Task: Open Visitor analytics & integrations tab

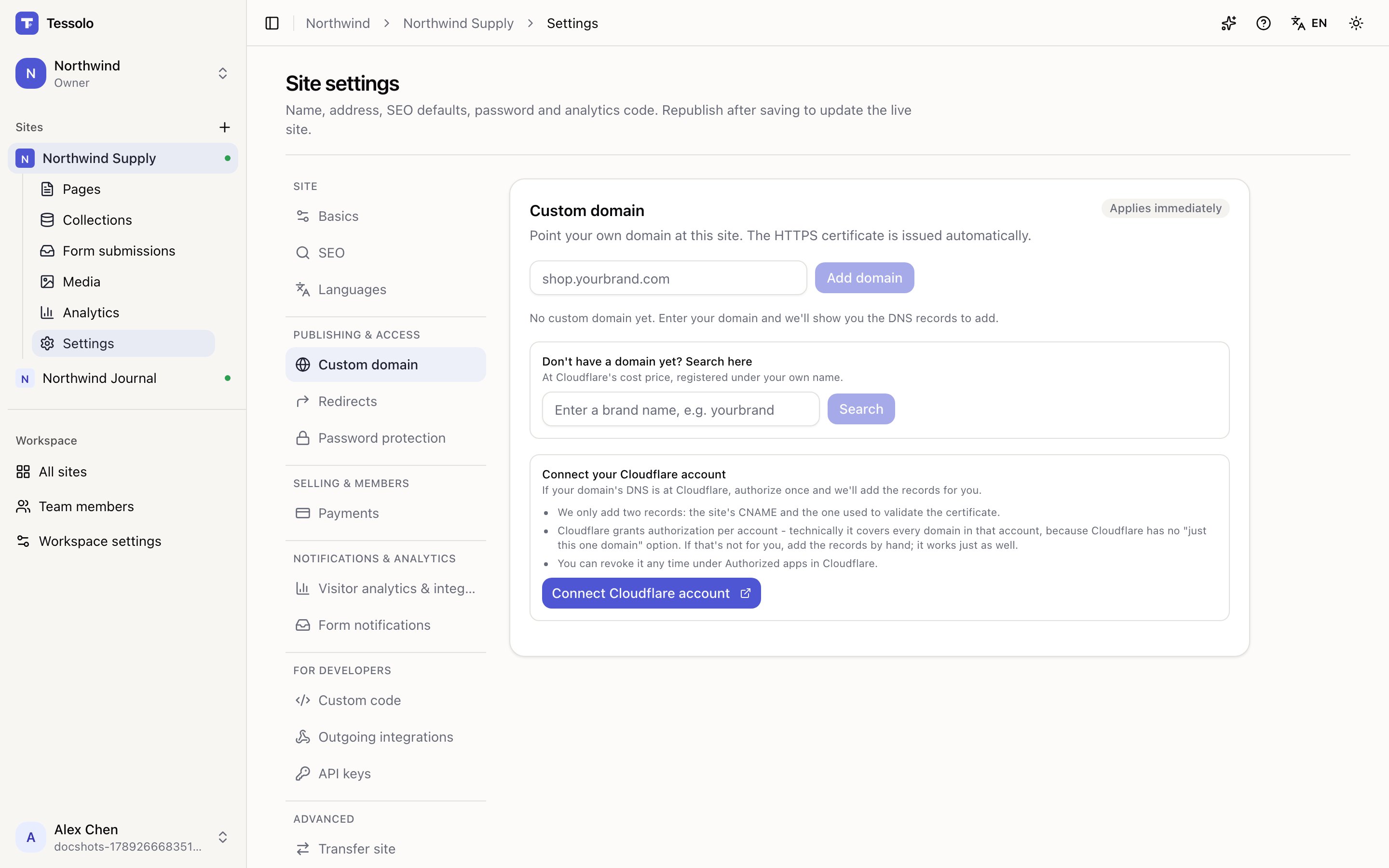Action: click(386, 588)
